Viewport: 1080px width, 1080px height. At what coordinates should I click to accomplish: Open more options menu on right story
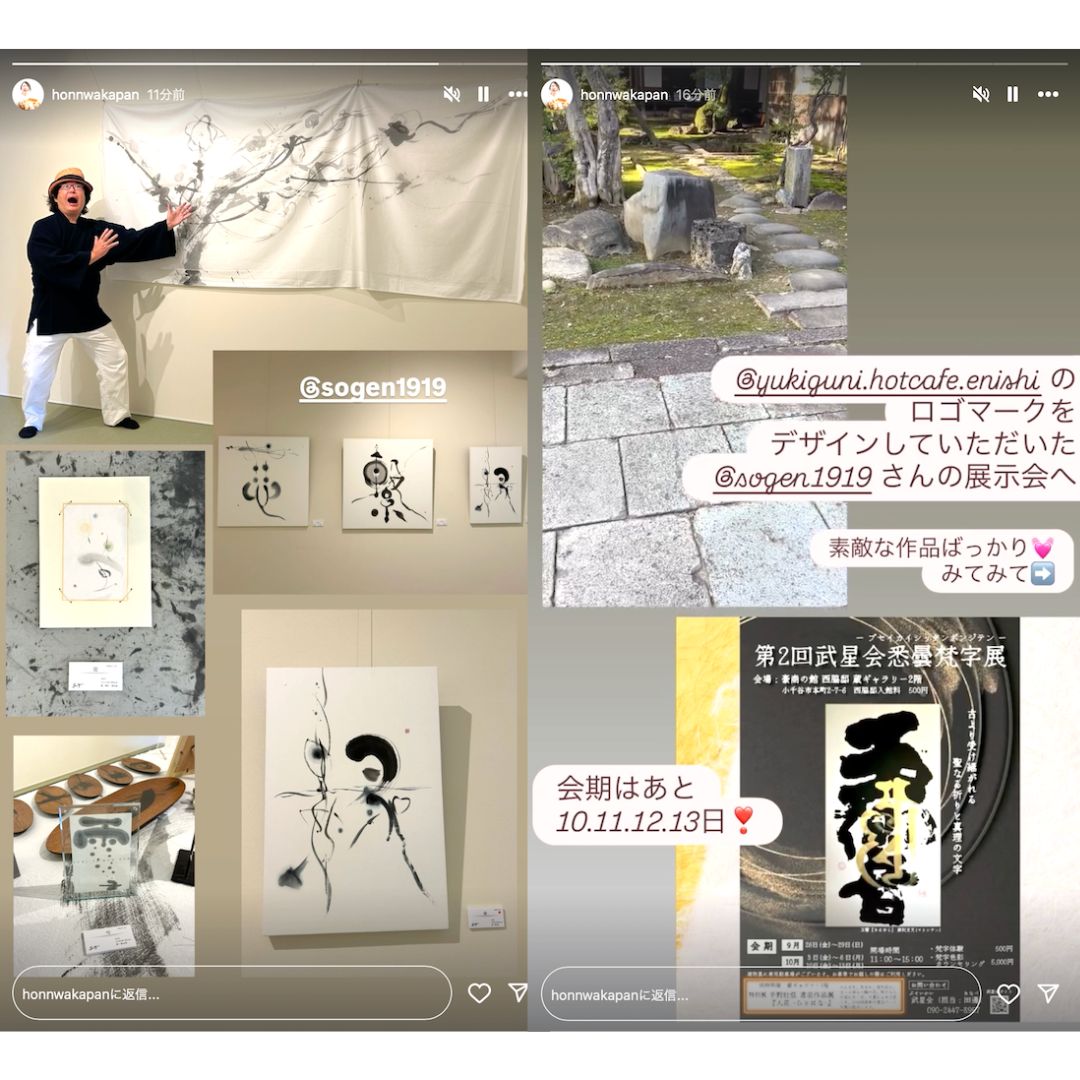[x=1048, y=94]
